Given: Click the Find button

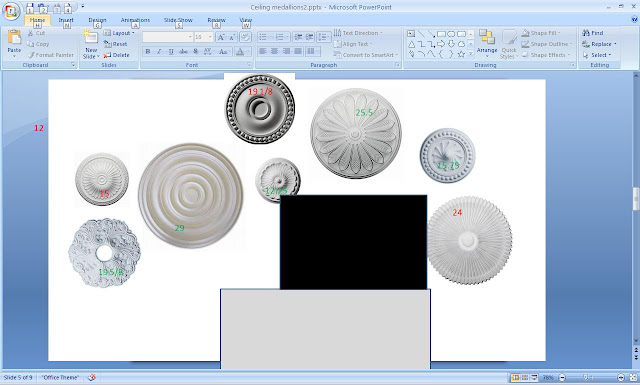Looking at the screenshot, I should point(593,33).
